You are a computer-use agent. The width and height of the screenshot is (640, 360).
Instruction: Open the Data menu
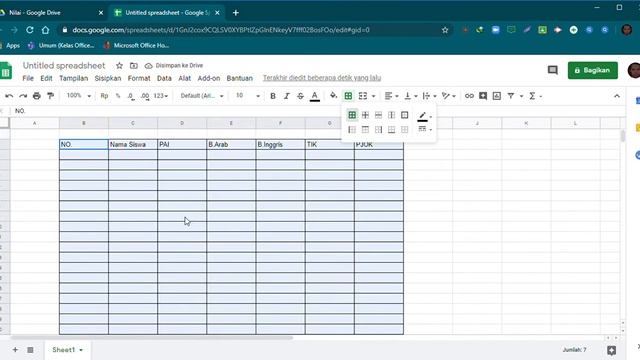[164, 78]
